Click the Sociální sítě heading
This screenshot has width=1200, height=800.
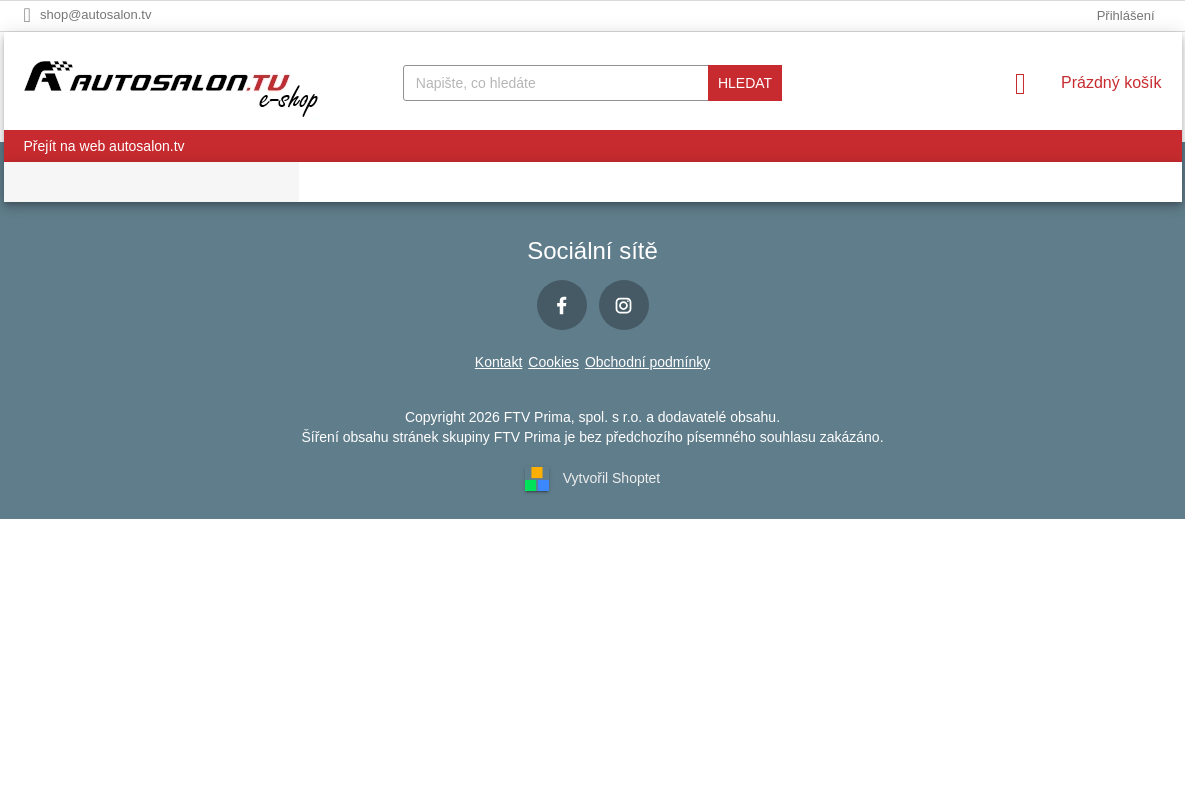click(x=592, y=251)
